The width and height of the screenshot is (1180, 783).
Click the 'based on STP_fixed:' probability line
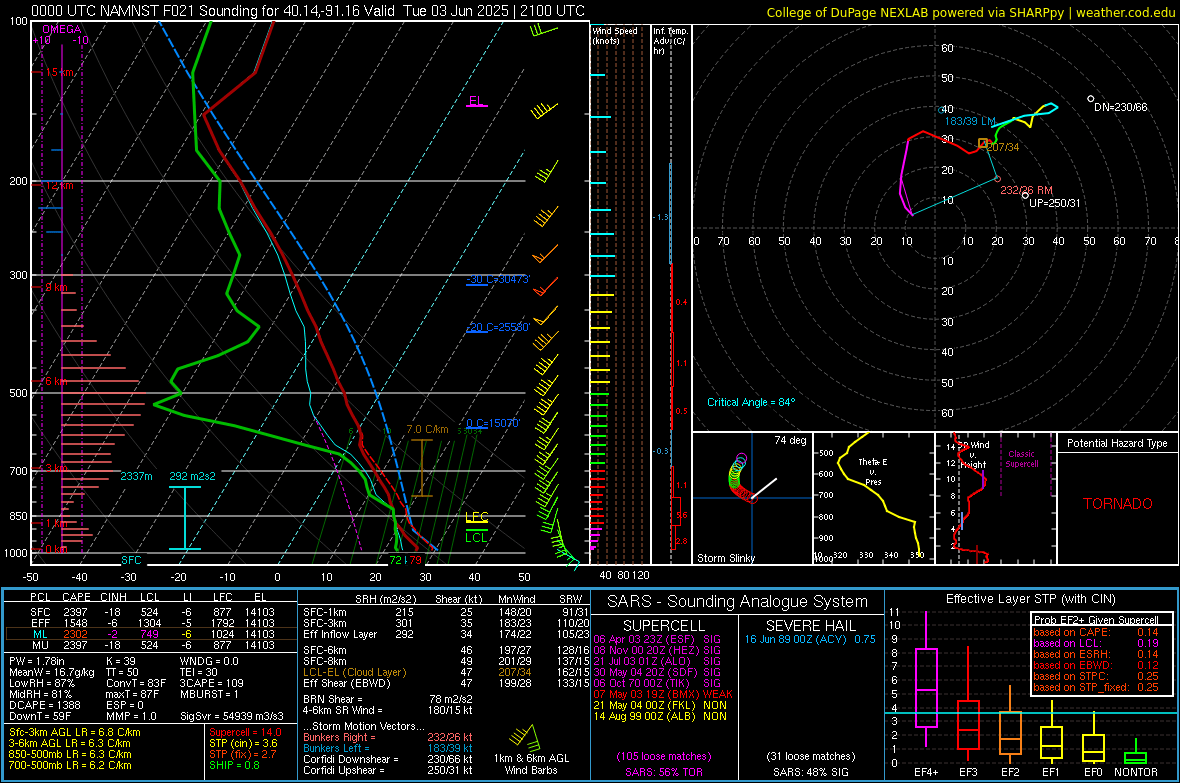(1096, 687)
